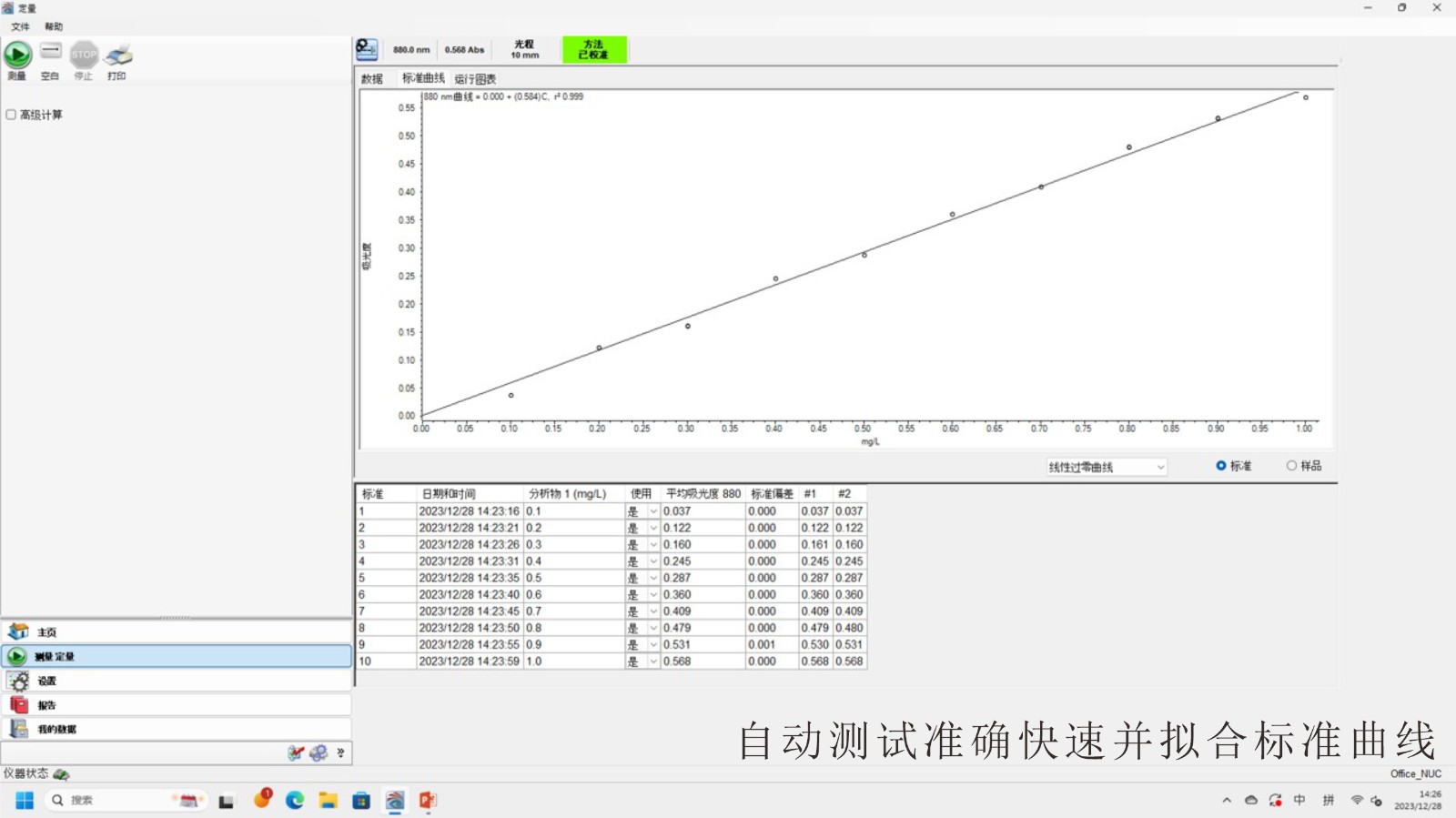The height and width of the screenshot is (818, 1456).
Task: Open 设置 settings in the sidebar
Action: tap(47, 681)
